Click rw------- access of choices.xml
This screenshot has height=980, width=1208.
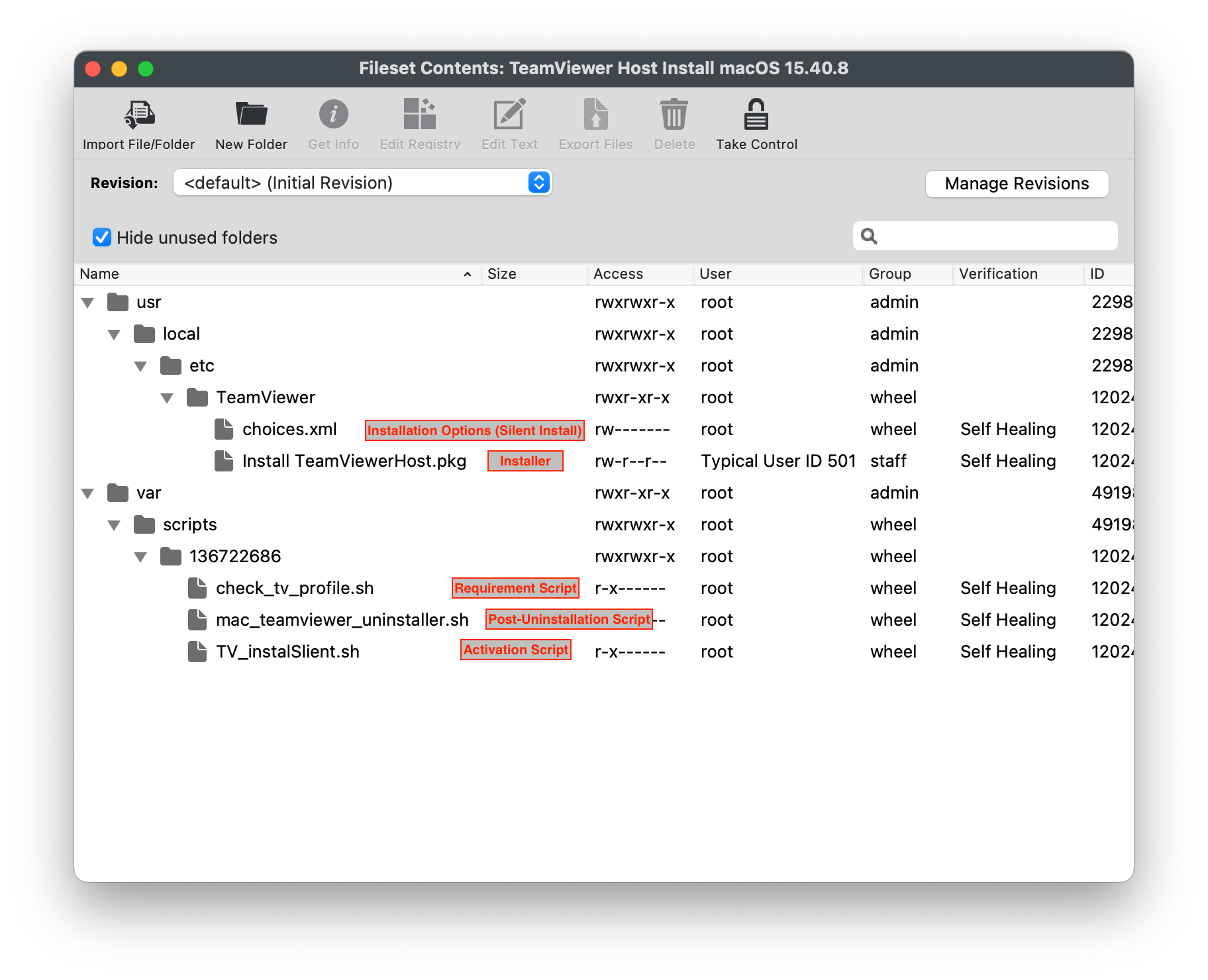point(632,429)
